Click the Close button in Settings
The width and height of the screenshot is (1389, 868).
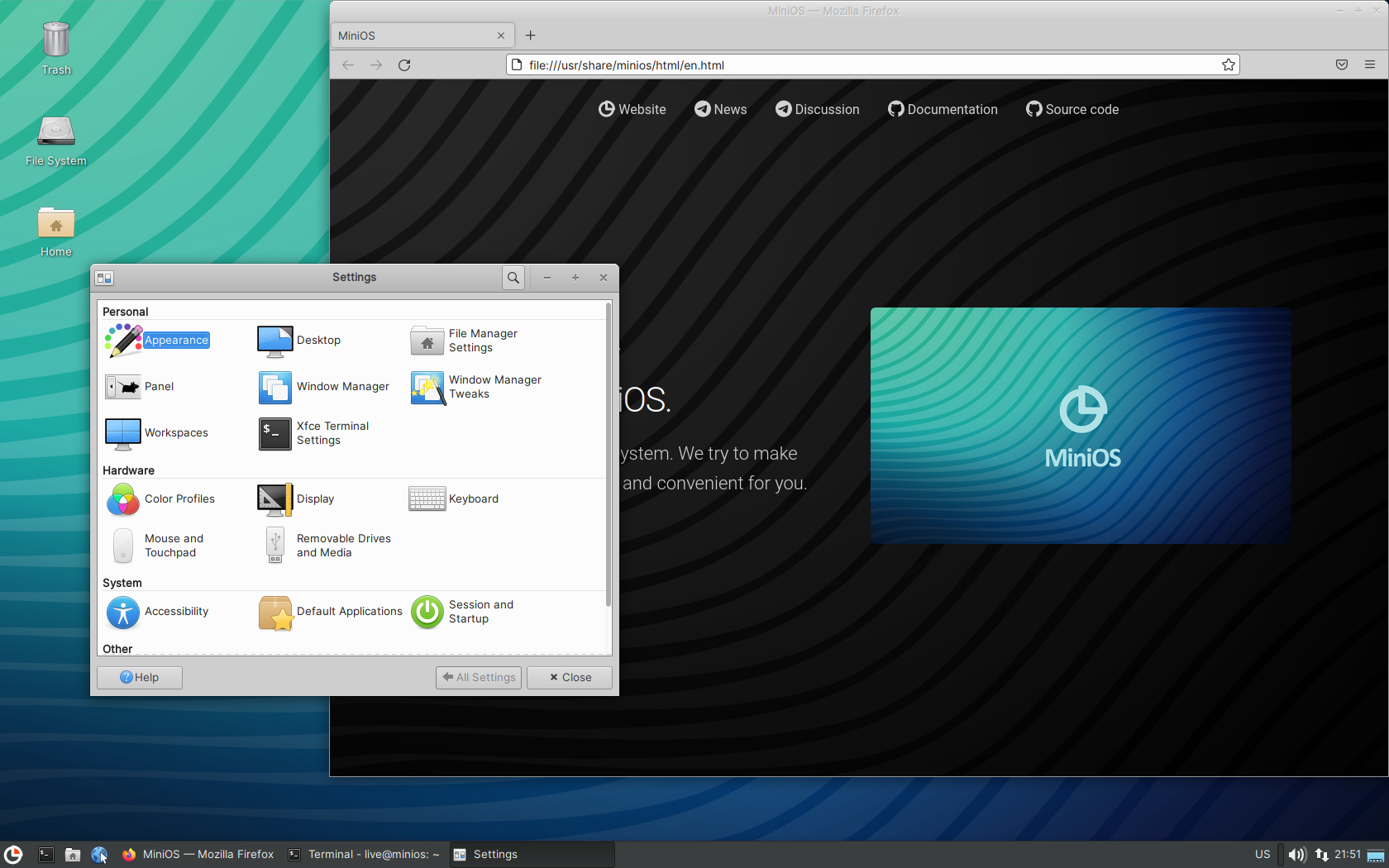point(570,678)
